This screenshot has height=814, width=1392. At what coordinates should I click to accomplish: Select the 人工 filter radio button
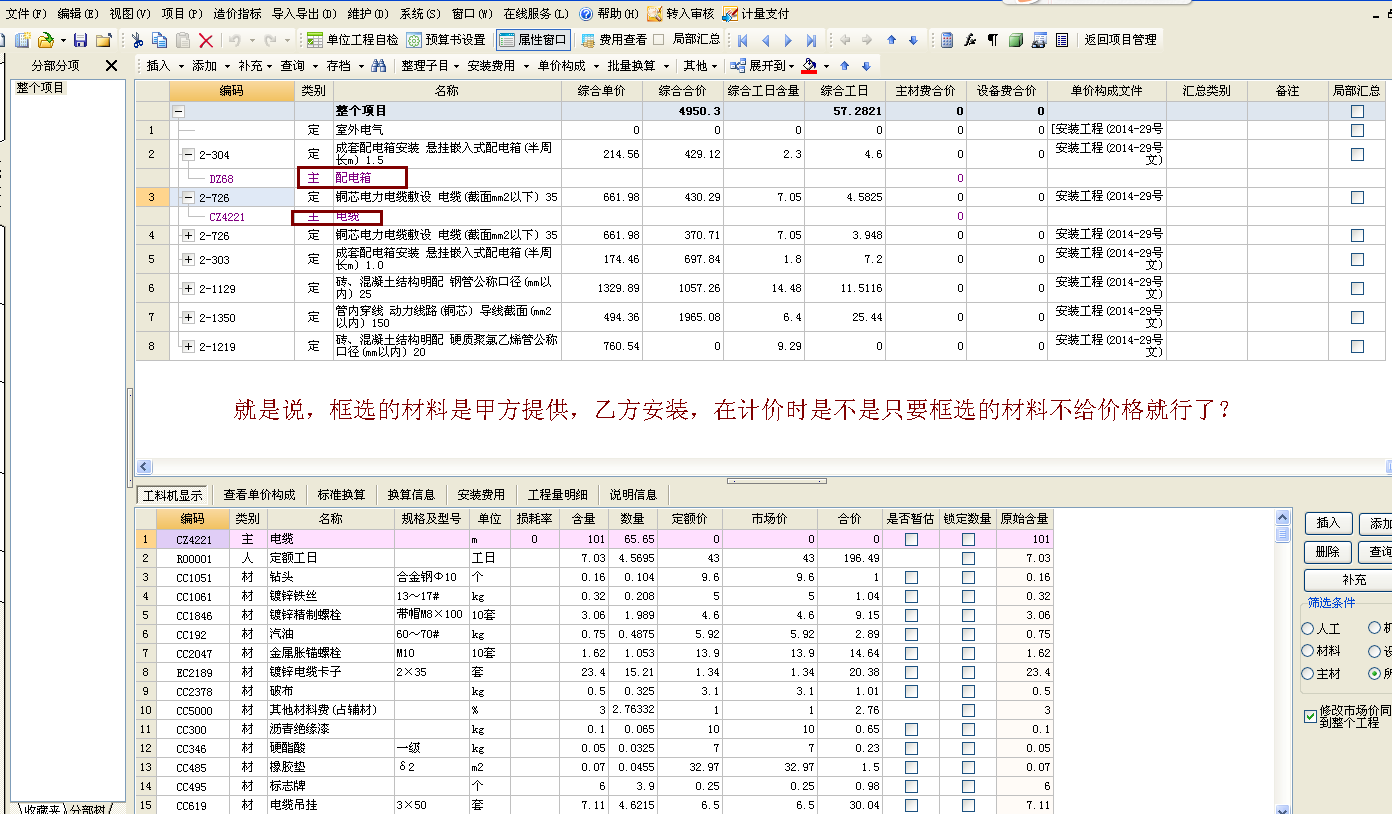coord(1308,629)
